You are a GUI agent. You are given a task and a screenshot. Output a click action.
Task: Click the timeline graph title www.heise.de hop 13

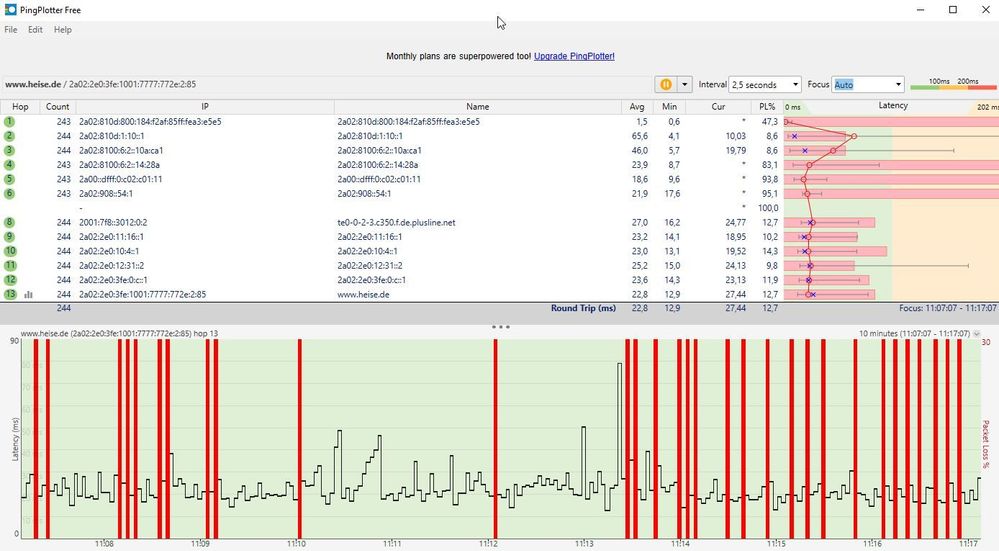click(x=119, y=333)
